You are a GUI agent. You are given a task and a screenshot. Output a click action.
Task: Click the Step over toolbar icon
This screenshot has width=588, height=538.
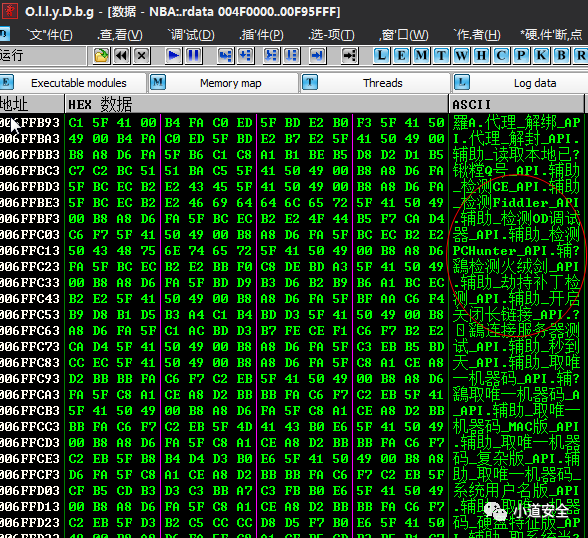tap(245, 56)
